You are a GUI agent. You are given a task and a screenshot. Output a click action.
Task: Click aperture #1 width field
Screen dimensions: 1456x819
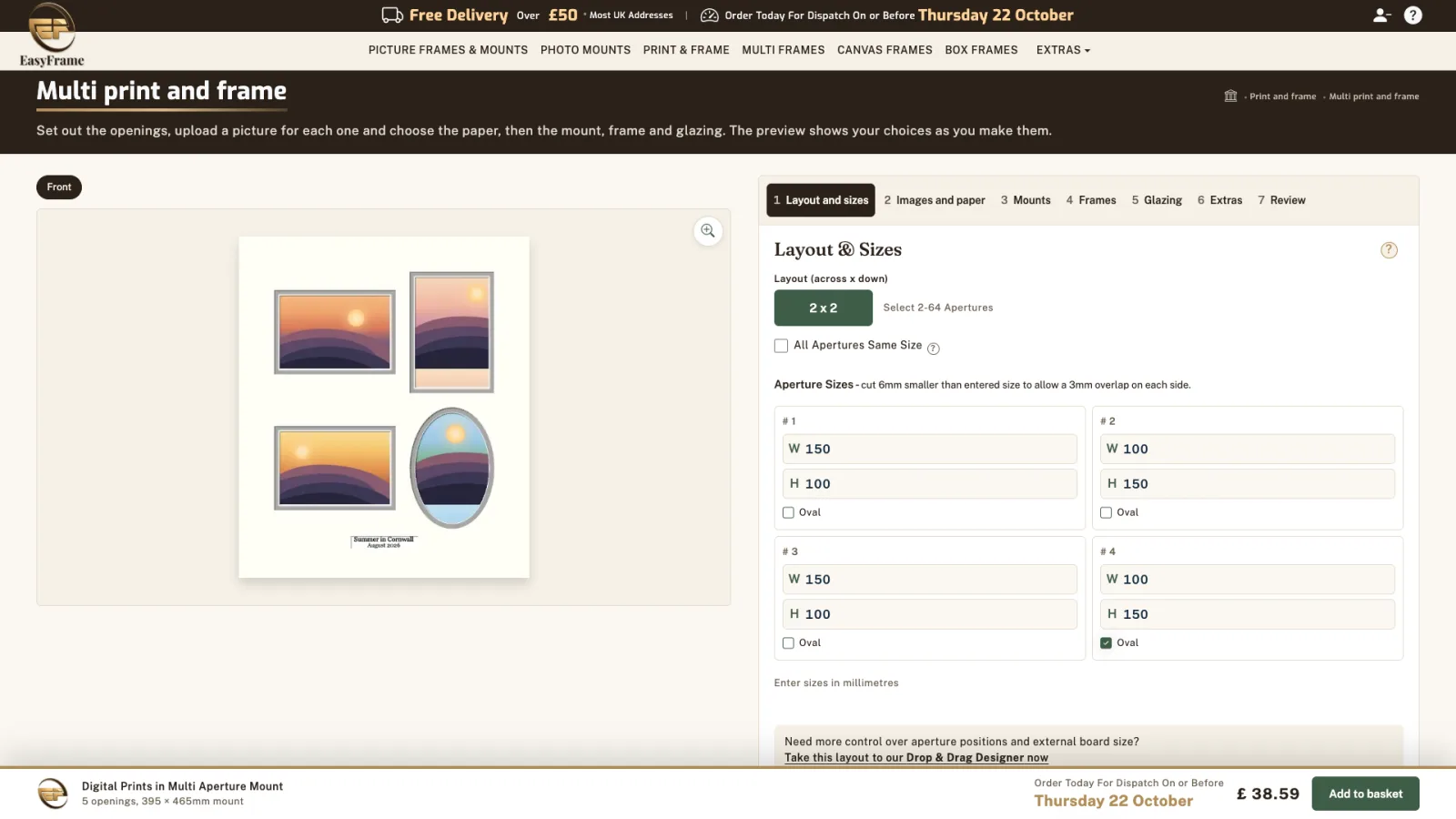tap(929, 450)
